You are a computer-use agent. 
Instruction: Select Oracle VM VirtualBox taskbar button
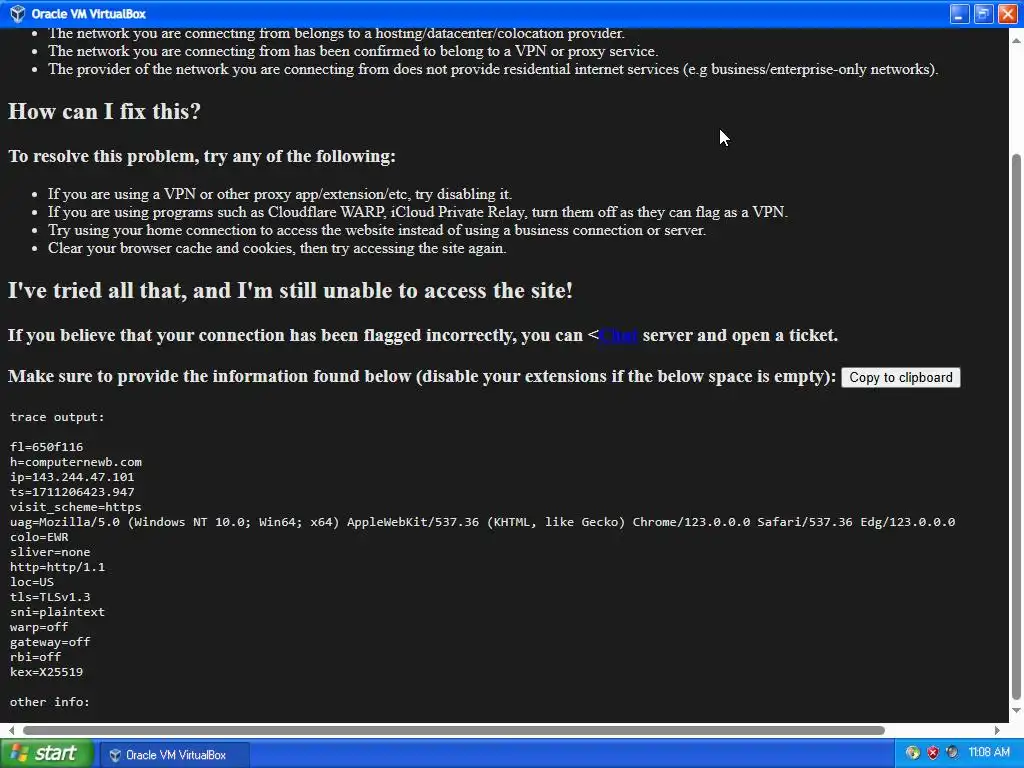coord(175,755)
